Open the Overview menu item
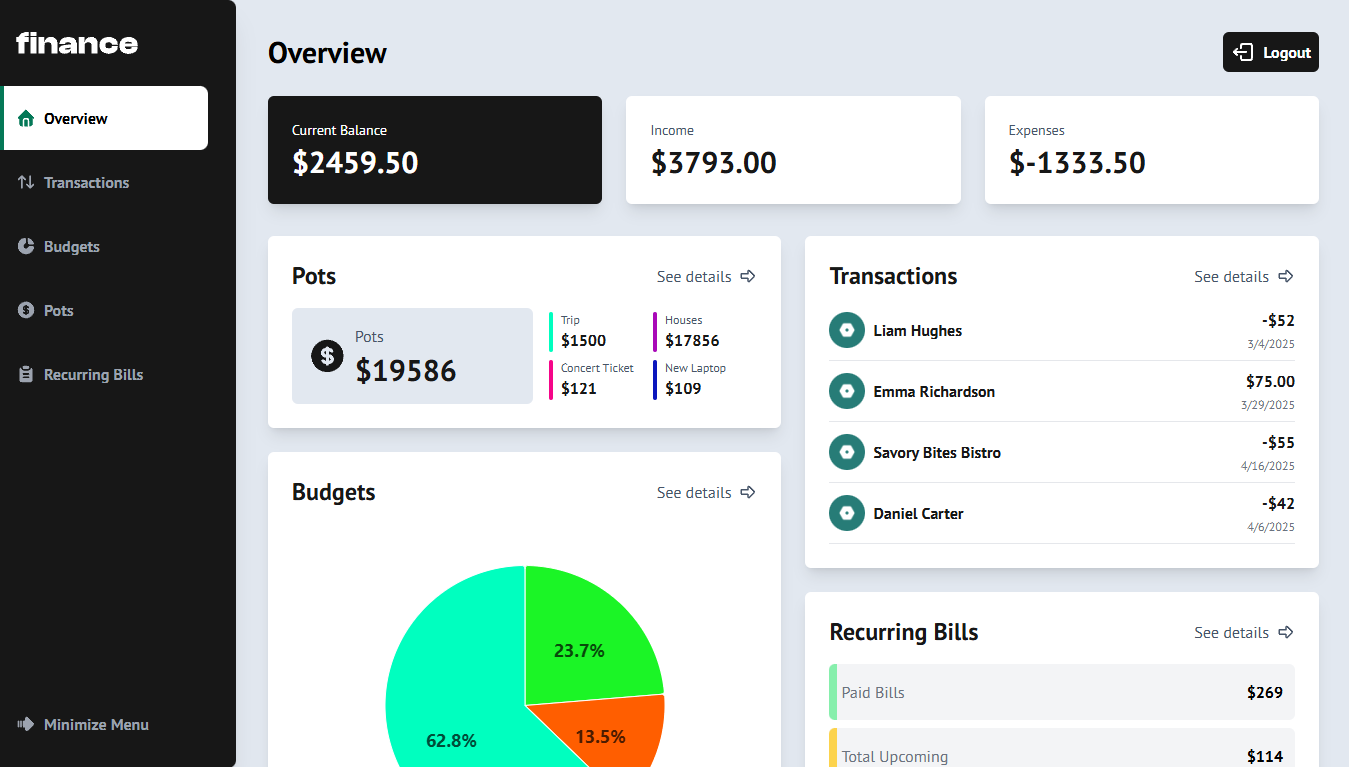 tap(105, 118)
